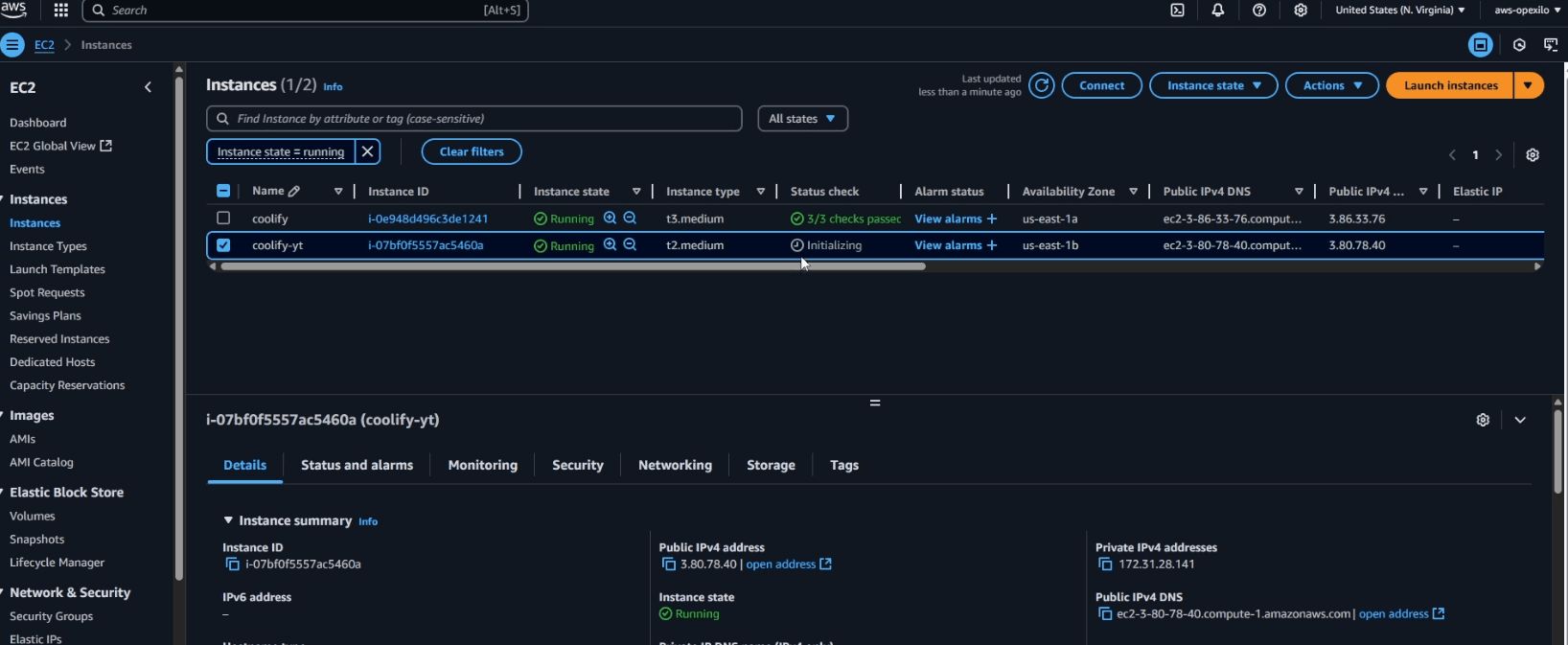Image resolution: width=1568 pixels, height=645 pixels.
Task: Open CloudShell from the top bar
Action: (x=1177, y=11)
